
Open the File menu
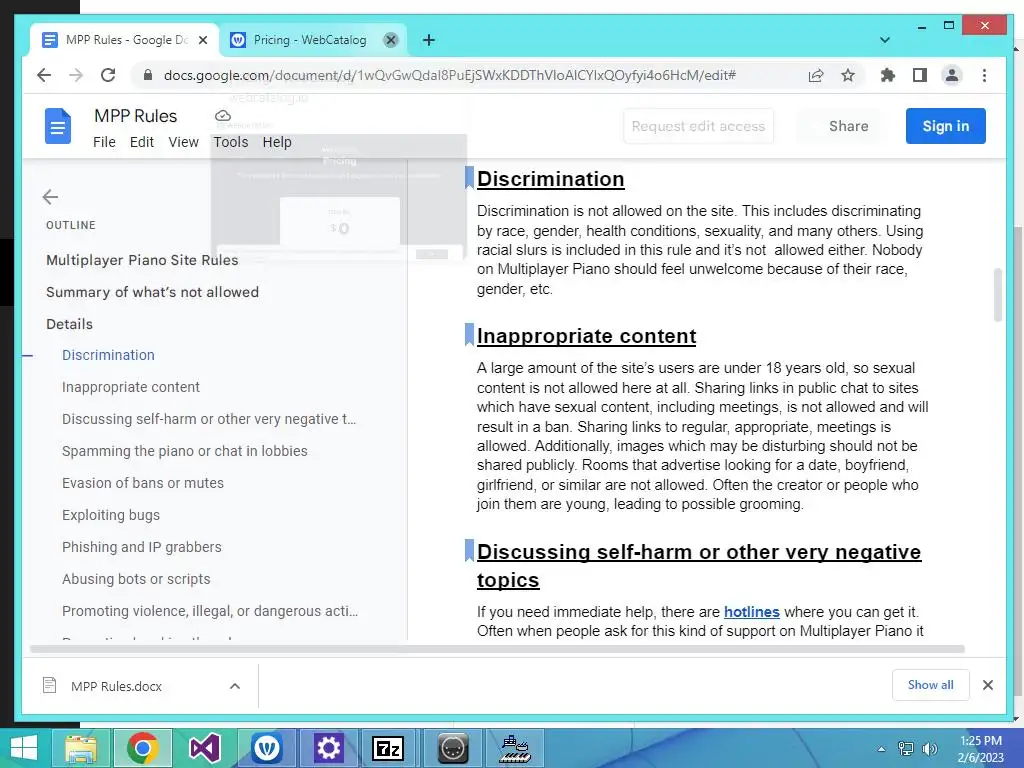[104, 142]
